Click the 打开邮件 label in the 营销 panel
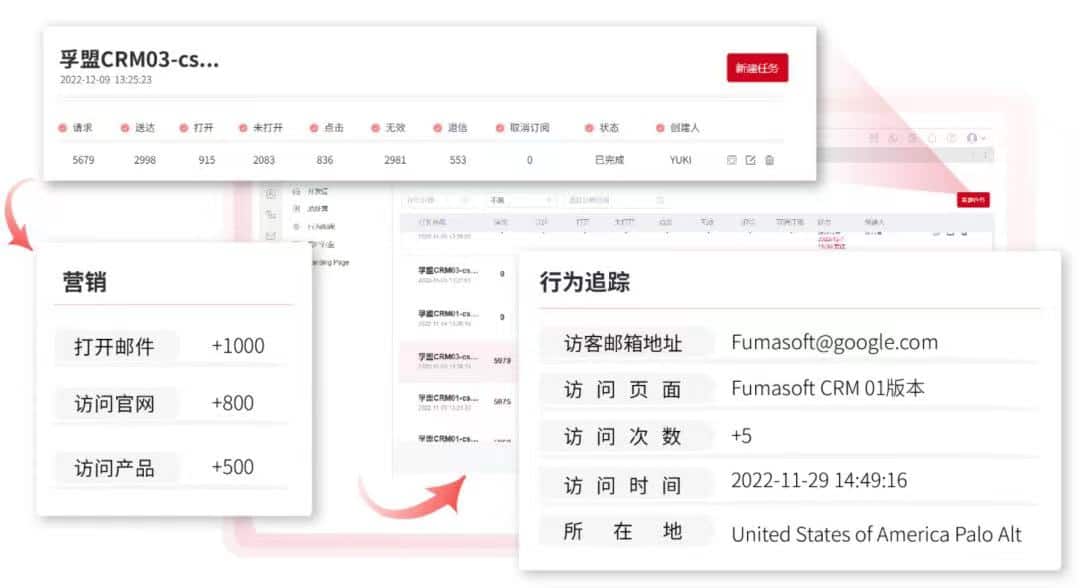The width and height of the screenshot is (1080, 588). (x=114, y=346)
